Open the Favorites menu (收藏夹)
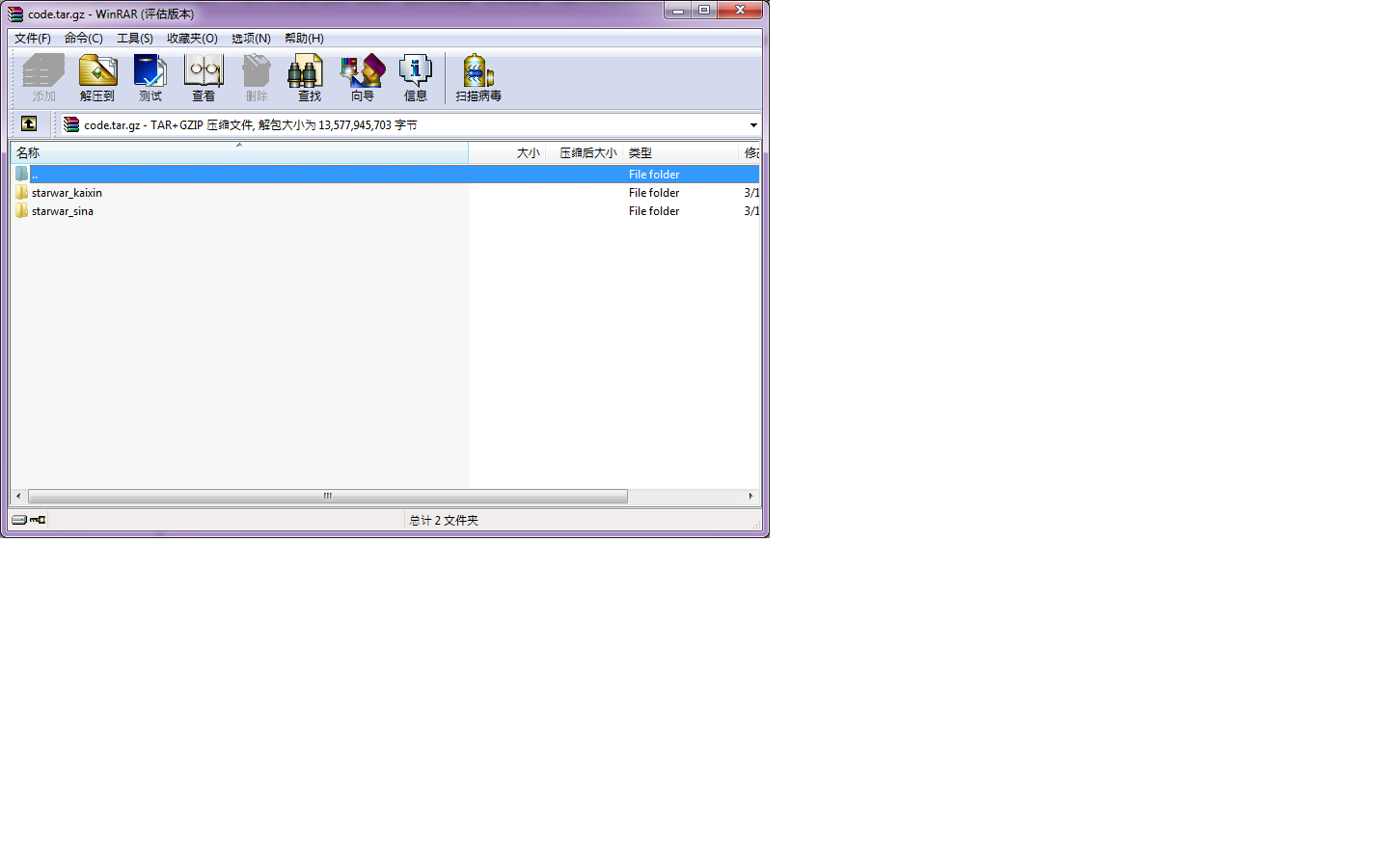Image resolution: width=1389 pixels, height=868 pixels. click(x=192, y=39)
